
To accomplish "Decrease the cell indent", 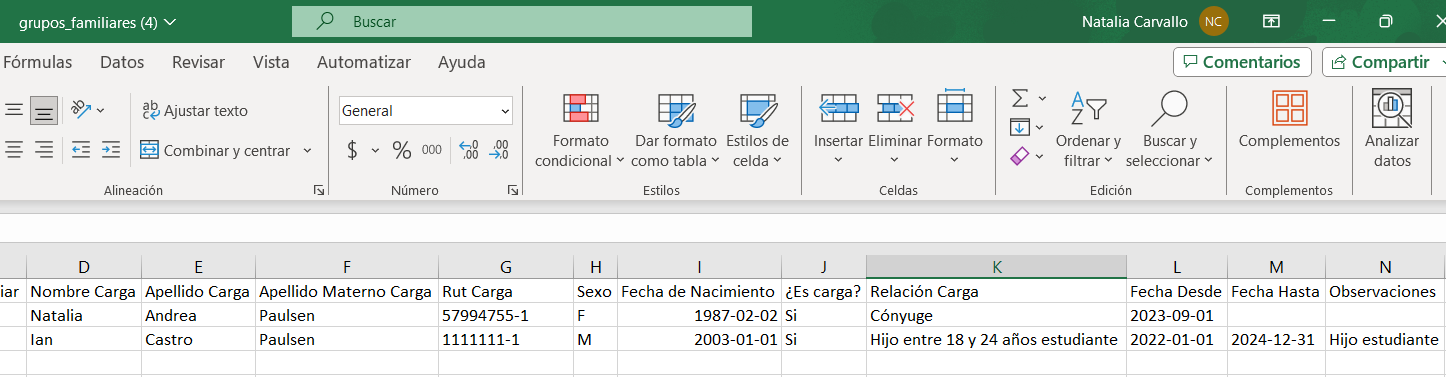I will coord(81,150).
